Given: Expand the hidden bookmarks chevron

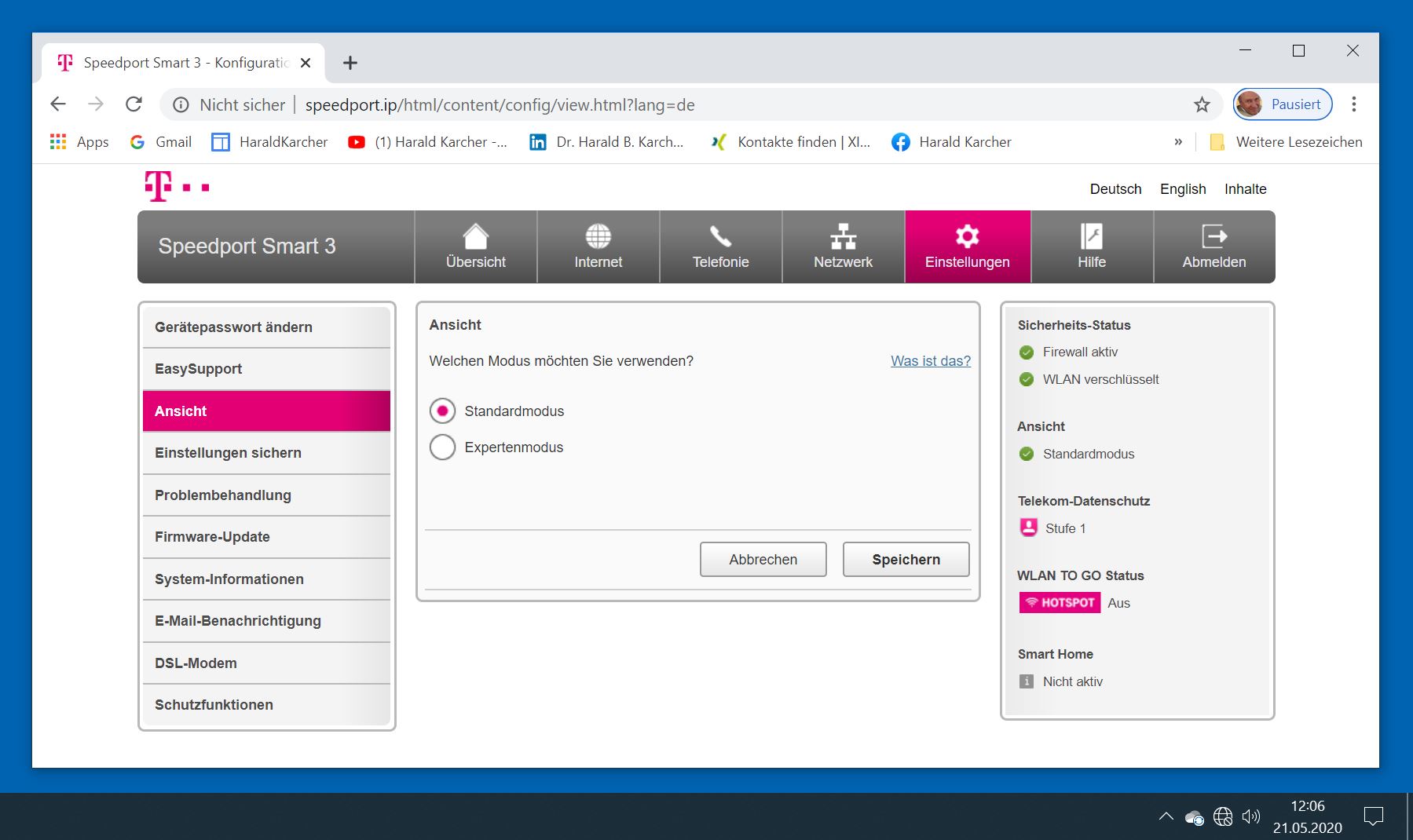Looking at the screenshot, I should 1178,142.
